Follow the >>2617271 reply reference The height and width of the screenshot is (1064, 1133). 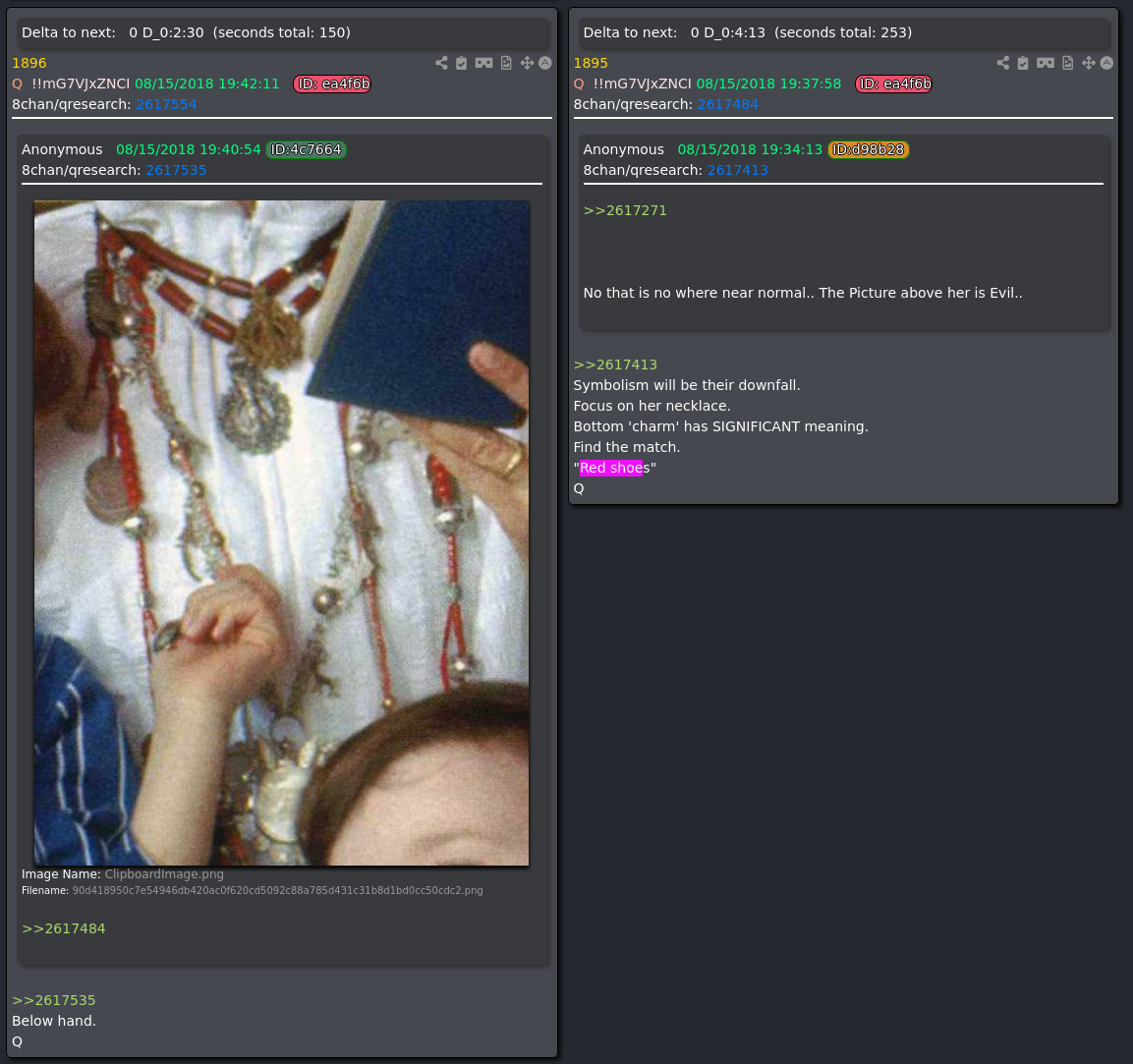(x=625, y=210)
